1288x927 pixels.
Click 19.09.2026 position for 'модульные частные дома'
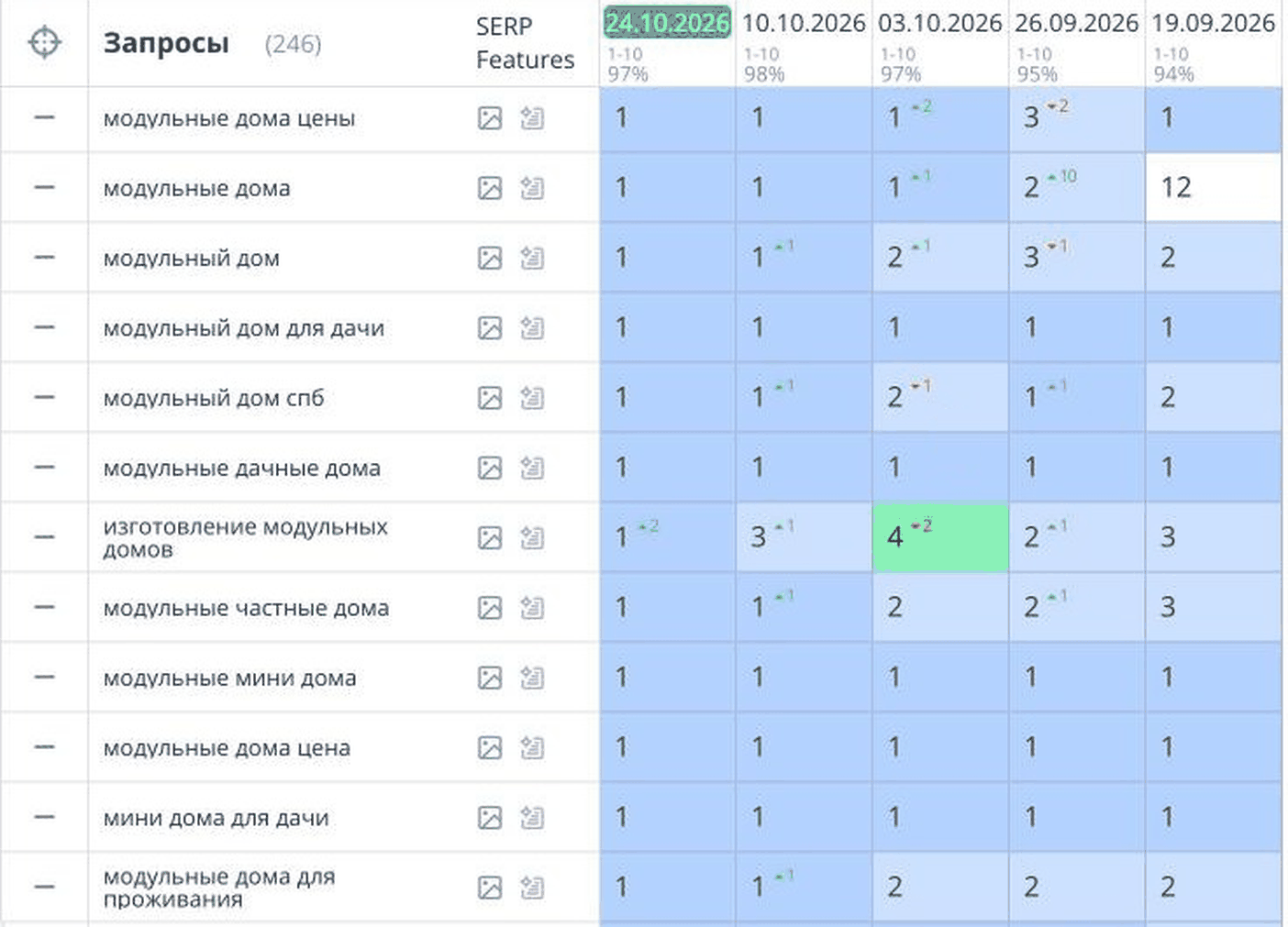[1214, 607]
